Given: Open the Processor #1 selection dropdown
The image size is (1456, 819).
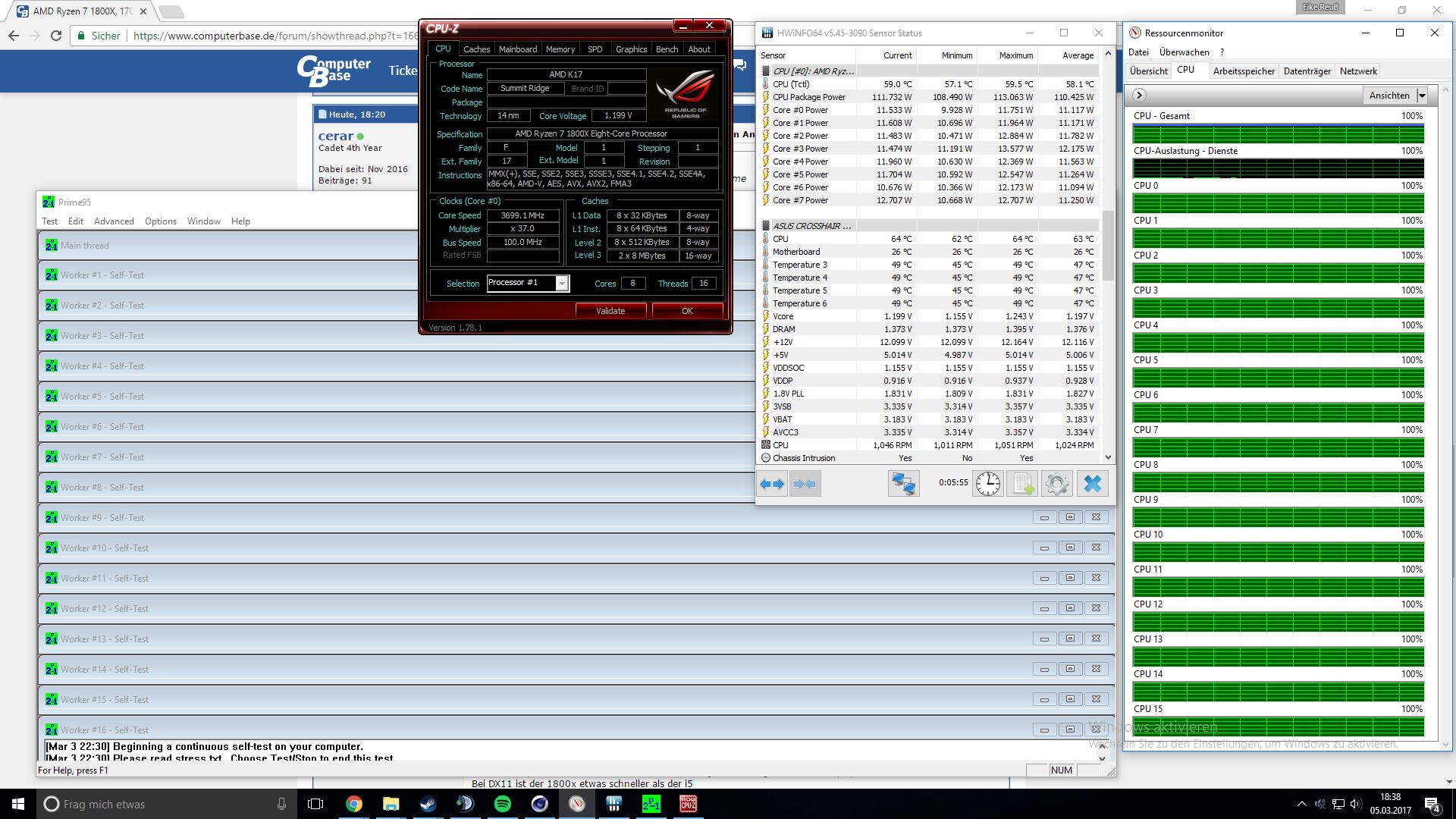Looking at the screenshot, I should pos(562,283).
